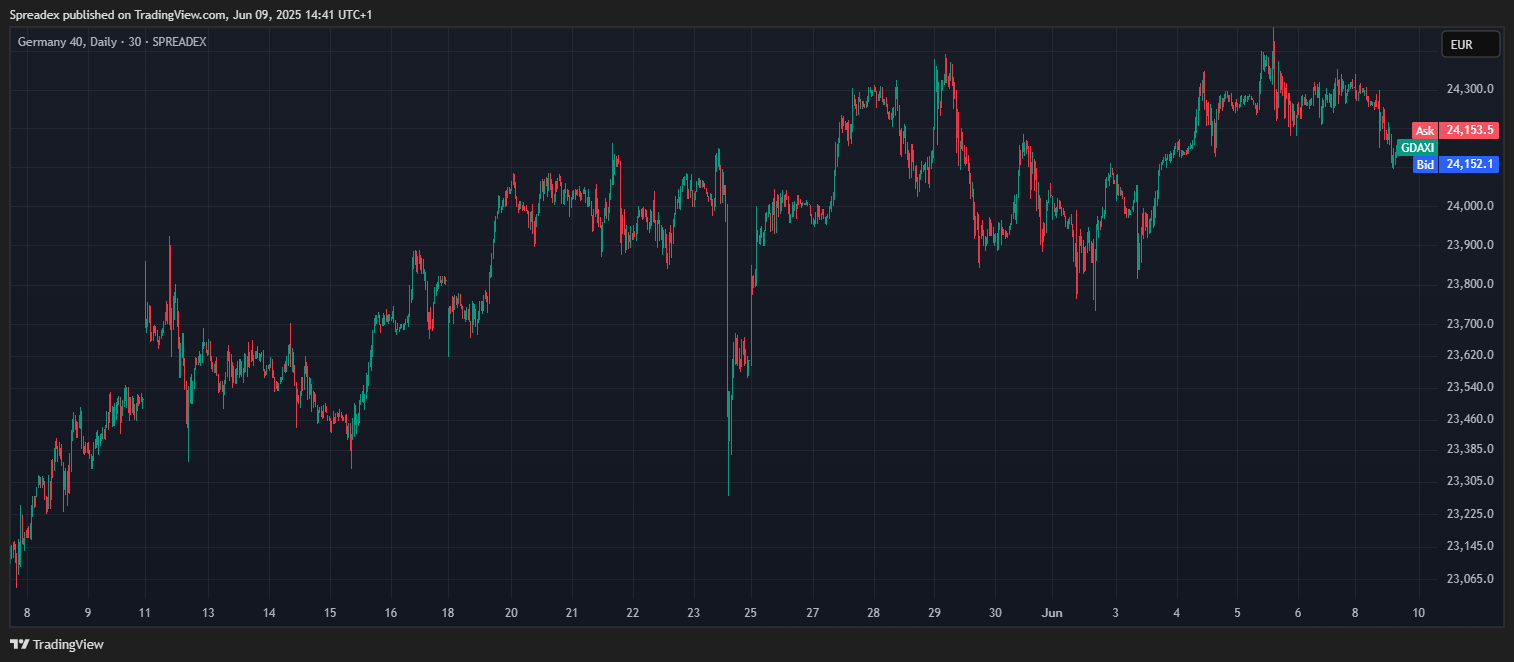The height and width of the screenshot is (662, 1514).
Task: Click the 23,065.0 price axis label
Action: (x=1470, y=579)
